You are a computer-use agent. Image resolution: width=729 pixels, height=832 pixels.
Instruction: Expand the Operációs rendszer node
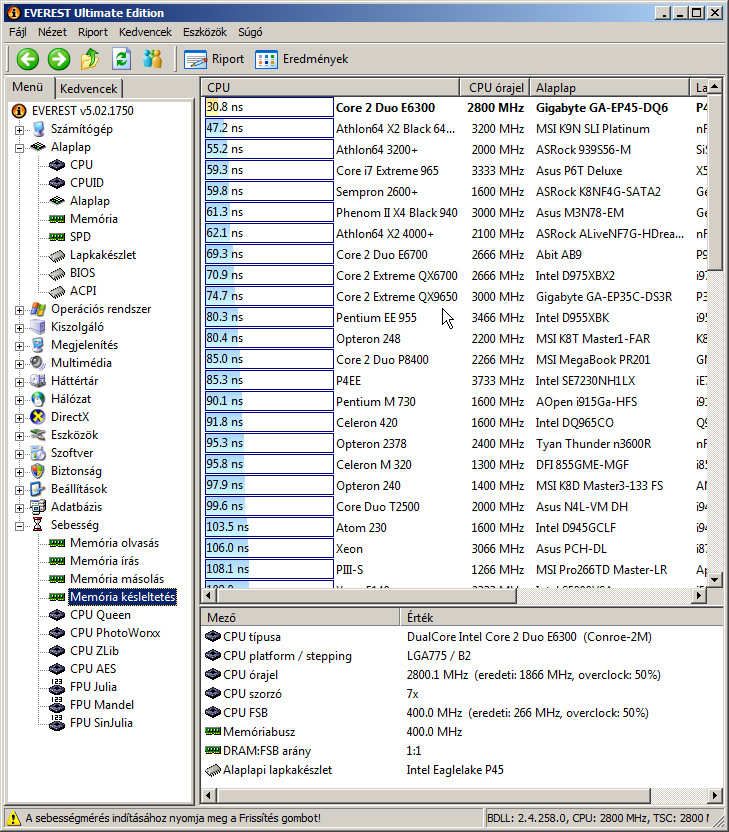20,309
